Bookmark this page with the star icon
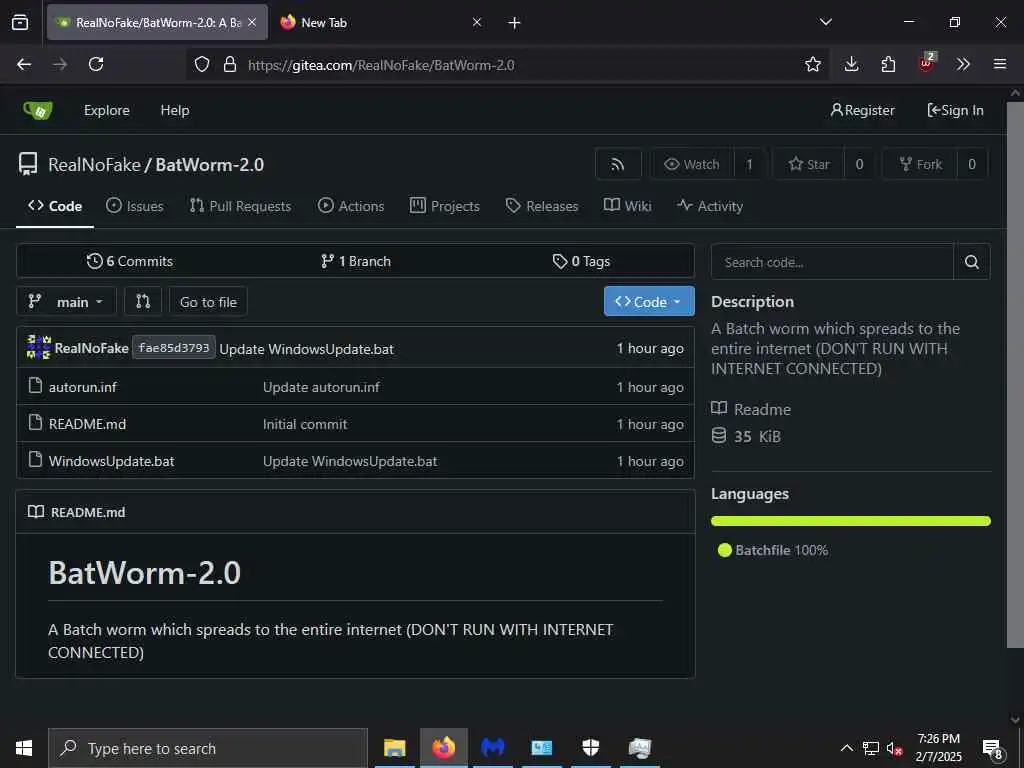Viewport: 1024px width, 768px height. point(812,64)
